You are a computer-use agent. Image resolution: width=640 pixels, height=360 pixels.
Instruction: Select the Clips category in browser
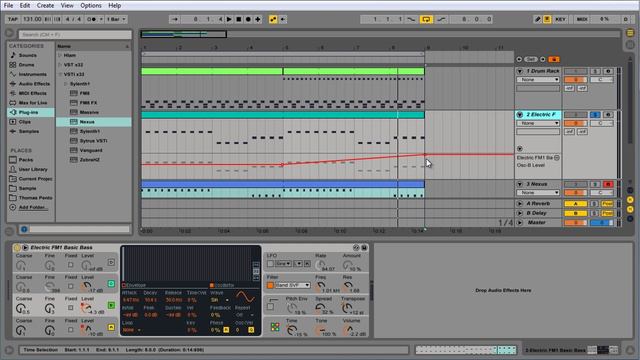[25, 122]
